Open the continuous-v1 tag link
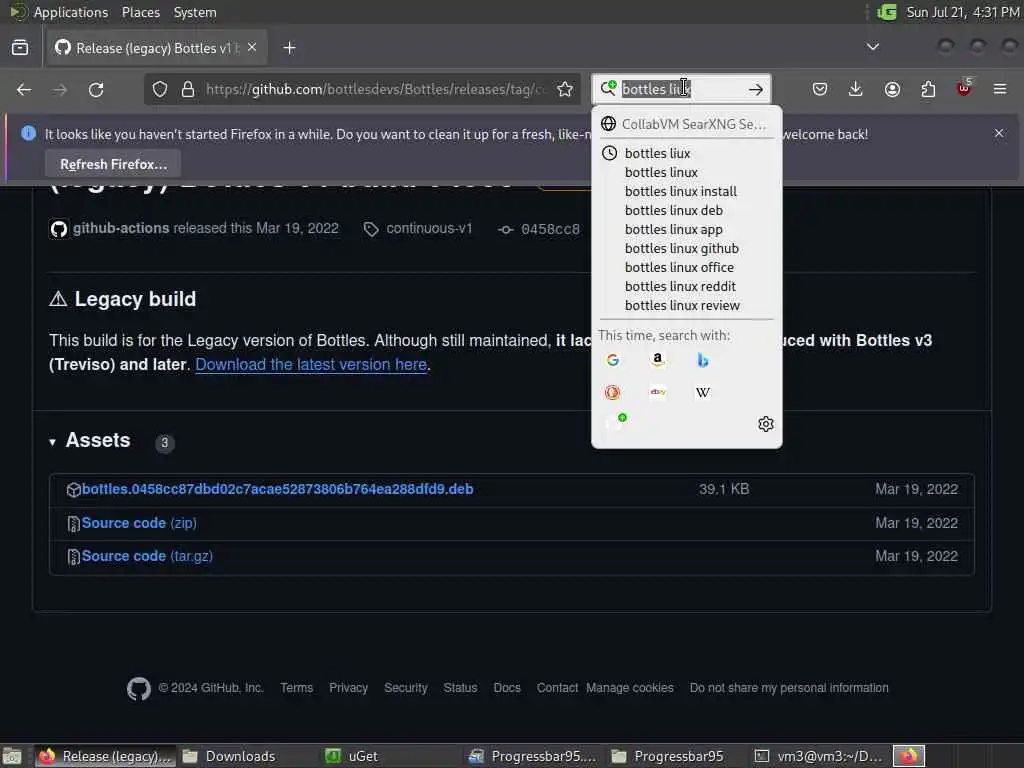 pyautogui.click(x=429, y=229)
